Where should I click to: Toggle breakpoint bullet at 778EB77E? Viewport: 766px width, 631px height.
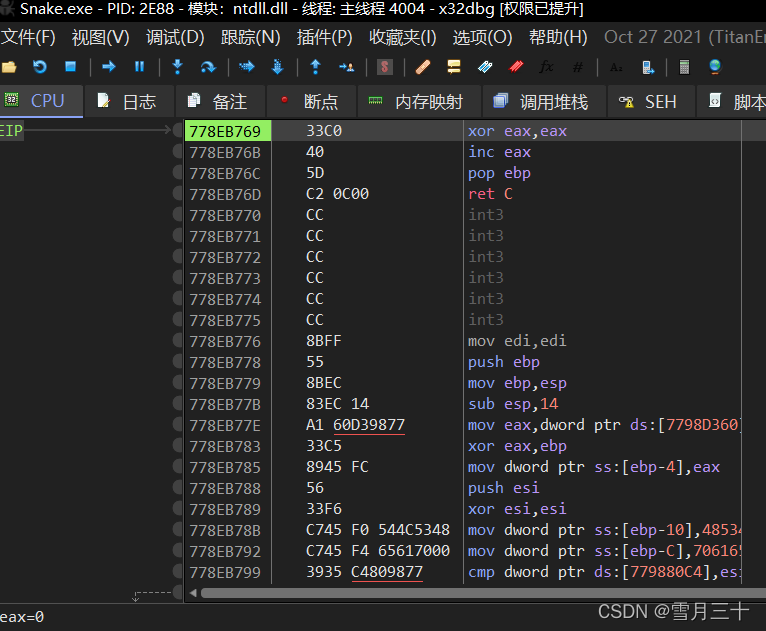click(178, 424)
